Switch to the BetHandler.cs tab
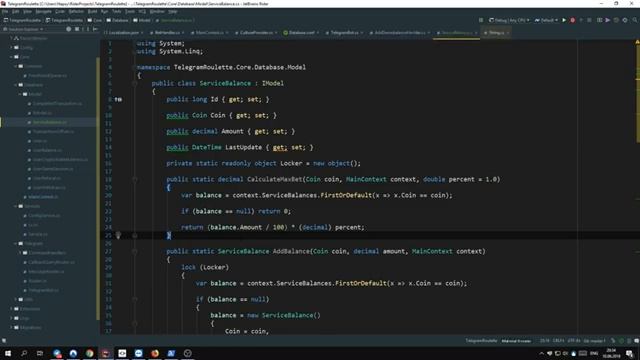This screenshot has height=360, width=640. point(167,32)
